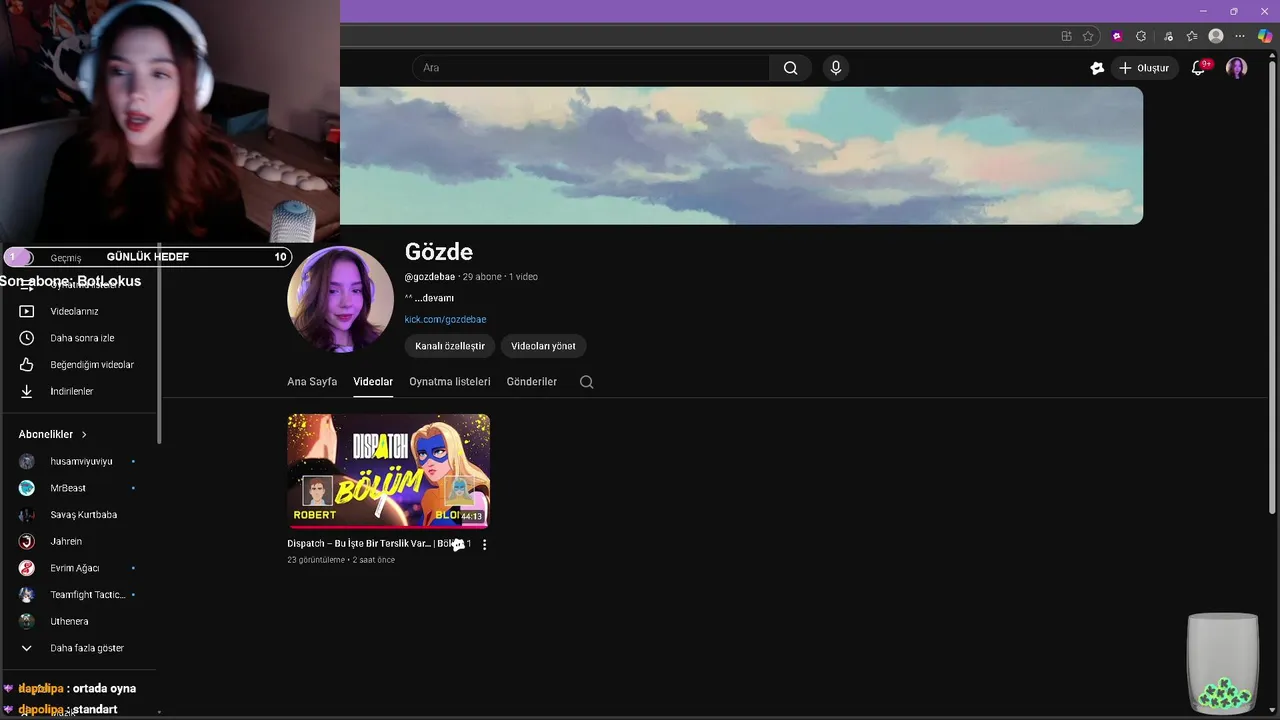Click the browser profile avatar icon
Viewport: 1280px width, 720px height.
click(1216, 36)
